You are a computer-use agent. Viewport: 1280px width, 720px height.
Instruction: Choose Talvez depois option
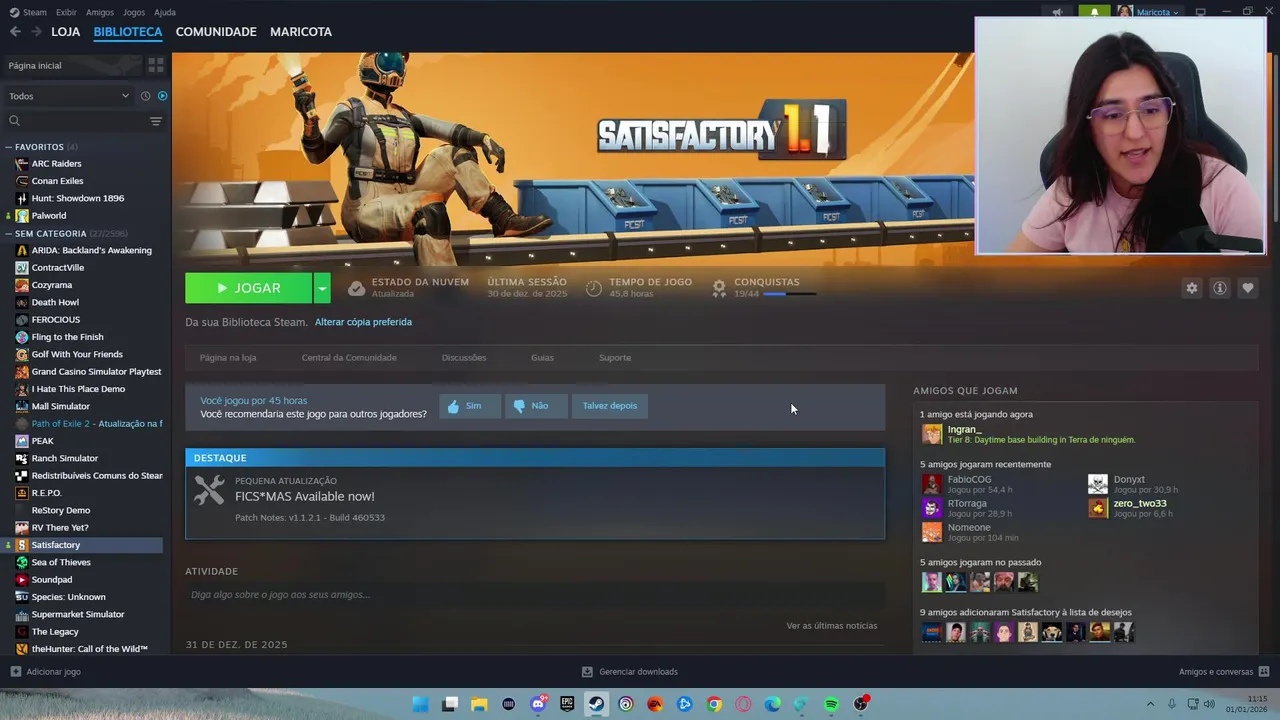pyautogui.click(x=610, y=406)
